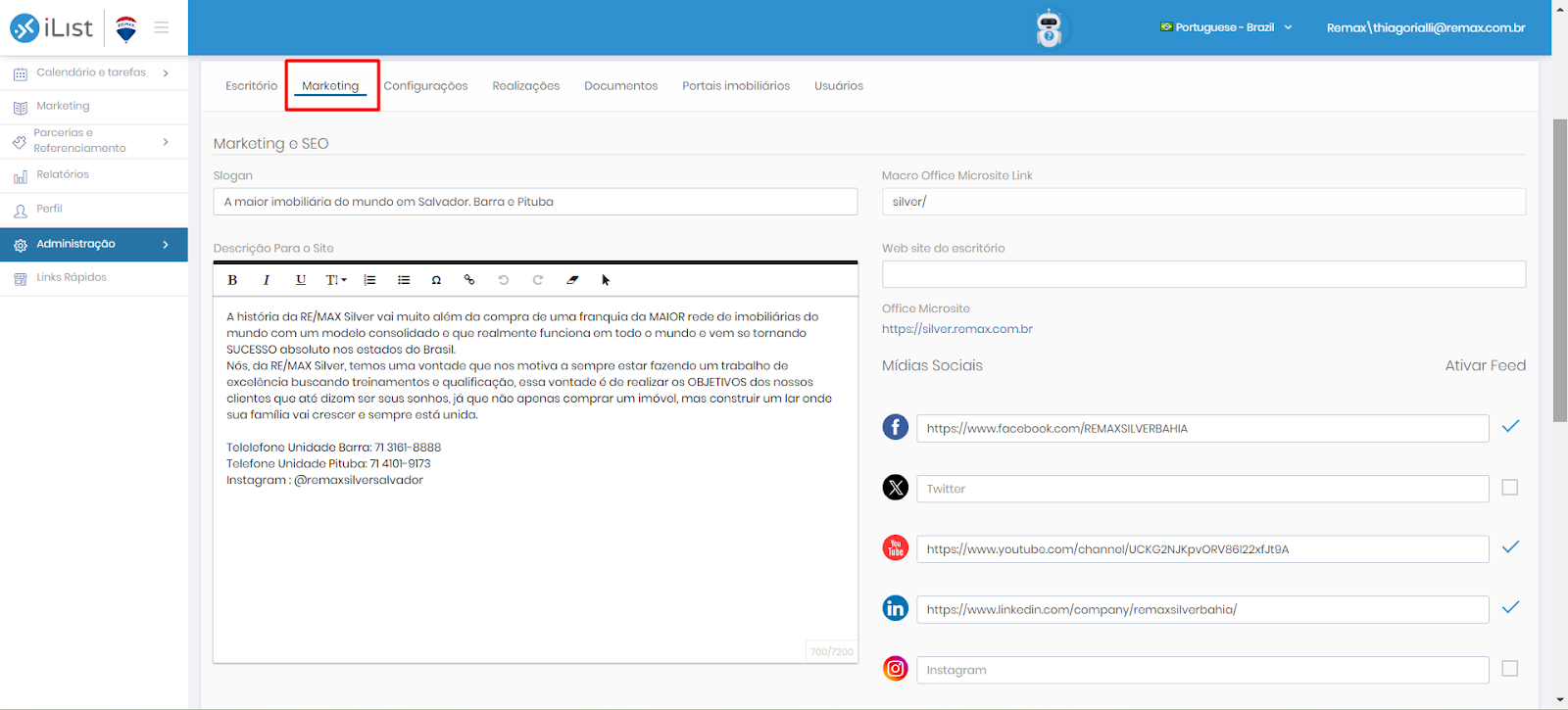Click the Instagram icon
The image size is (1568, 710).
896,669
